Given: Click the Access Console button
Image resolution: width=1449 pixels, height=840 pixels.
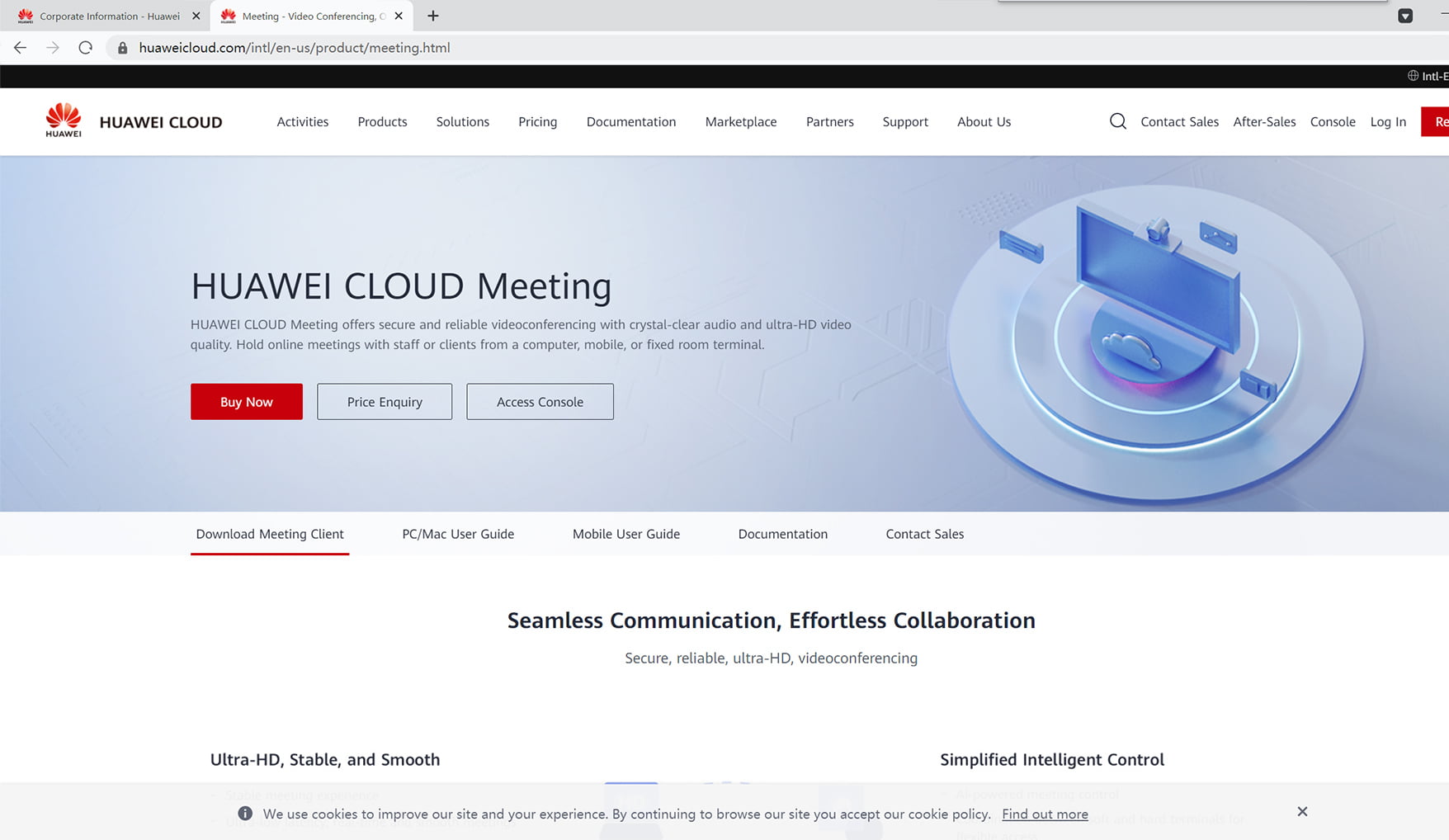Looking at the screenshot, I should [x=540, y=402].
